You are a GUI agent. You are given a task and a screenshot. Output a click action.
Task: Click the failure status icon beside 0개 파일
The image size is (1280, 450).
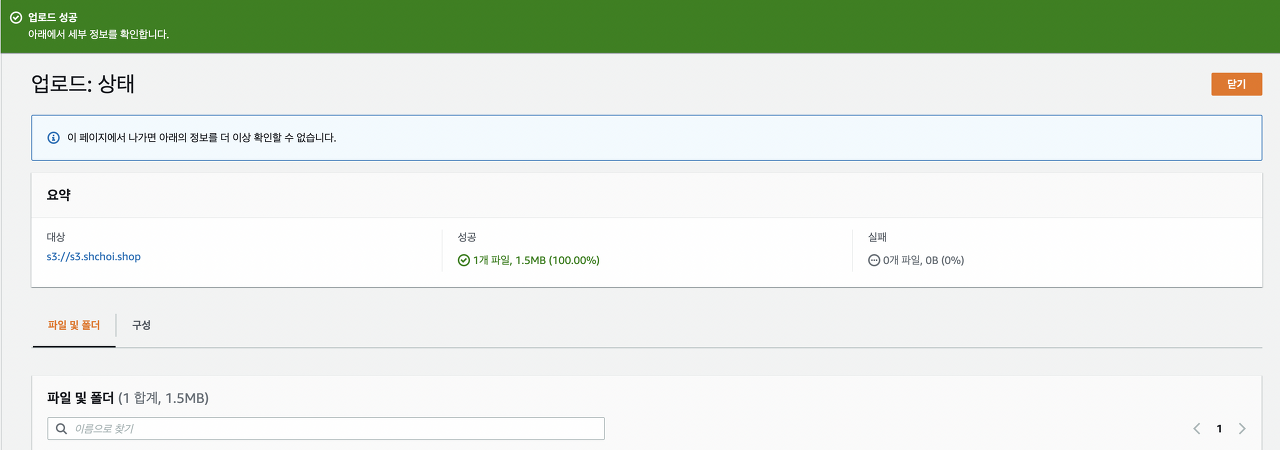pos(874,260)
